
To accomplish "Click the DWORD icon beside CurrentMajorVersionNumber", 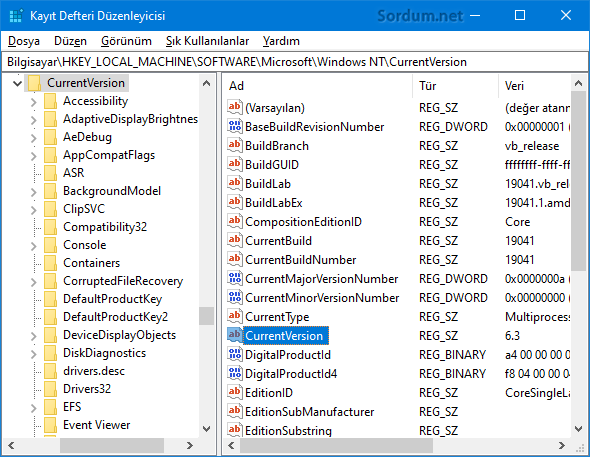I will (234, 278).
